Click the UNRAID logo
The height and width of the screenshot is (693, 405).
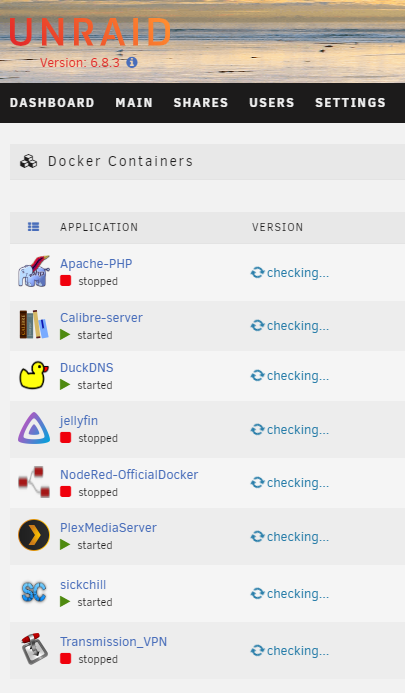coord(90,32)
